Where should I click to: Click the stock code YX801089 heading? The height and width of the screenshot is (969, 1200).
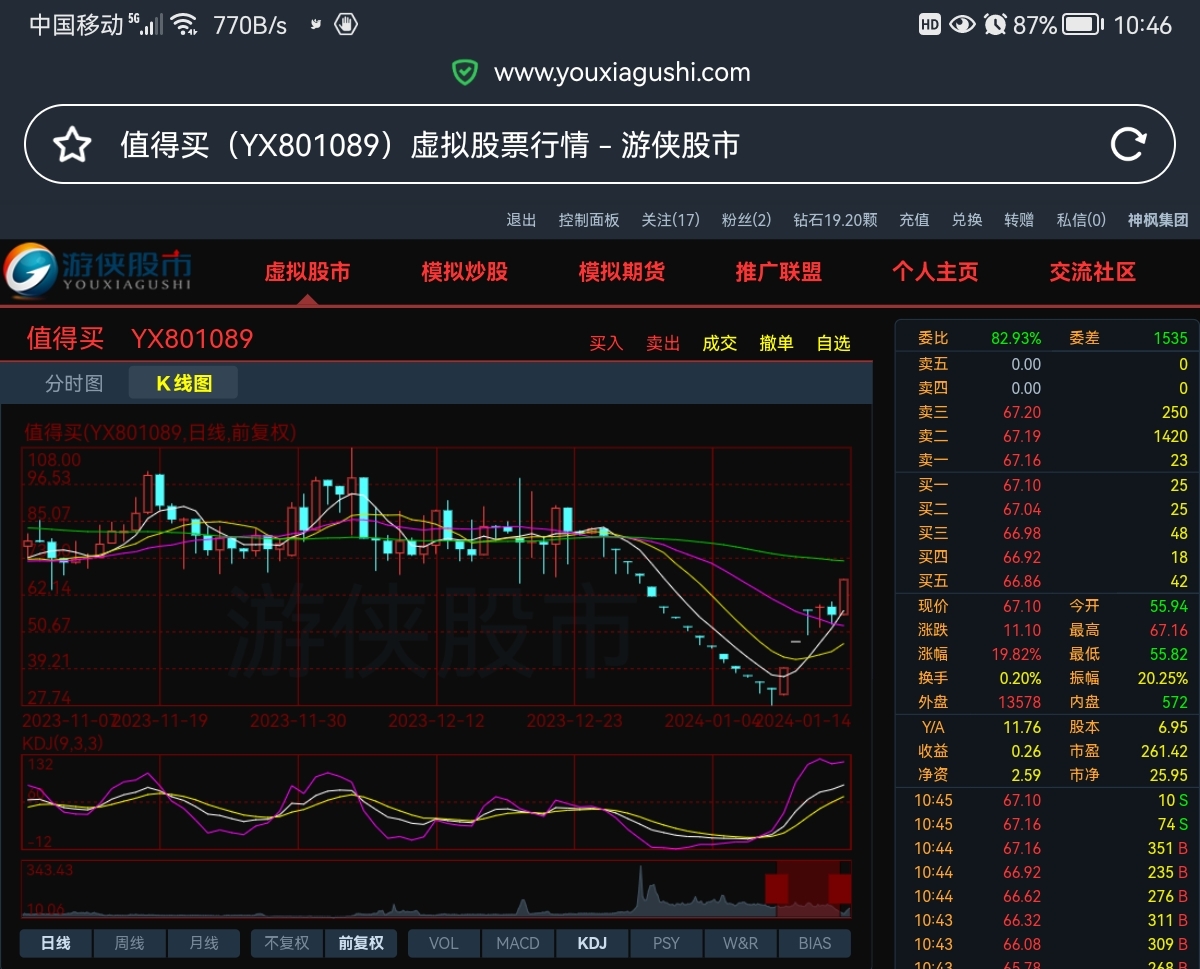192,338
